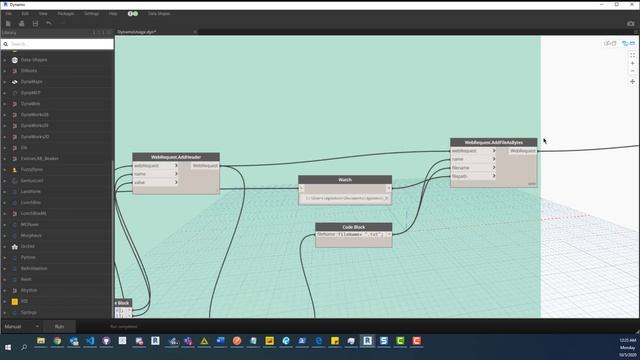Expand MEPover library category

tap(4, 225)
